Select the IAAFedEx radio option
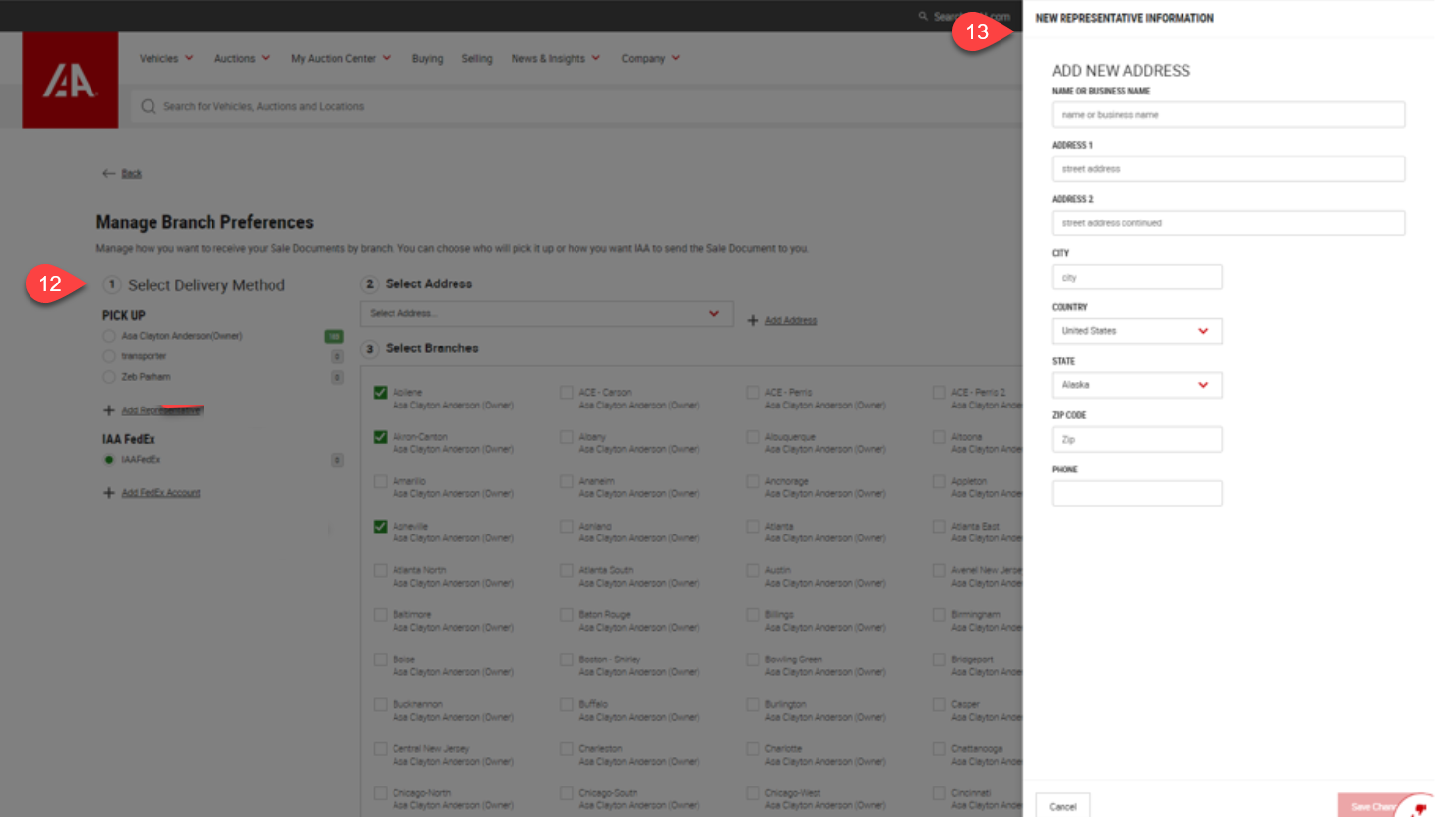Screen dimensions: 1456x817 pos(109,460)
